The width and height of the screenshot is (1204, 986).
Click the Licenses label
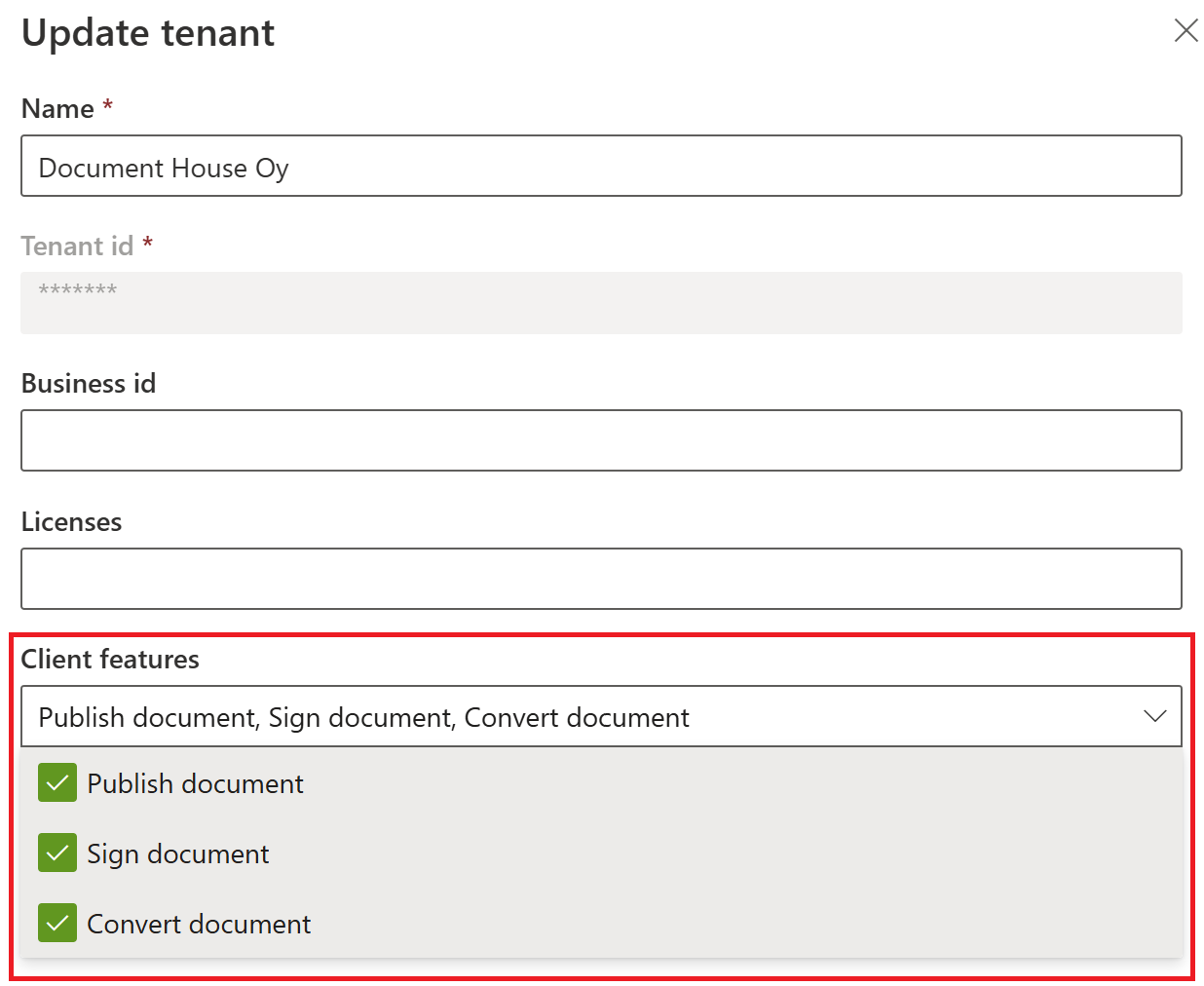[71, 522]
